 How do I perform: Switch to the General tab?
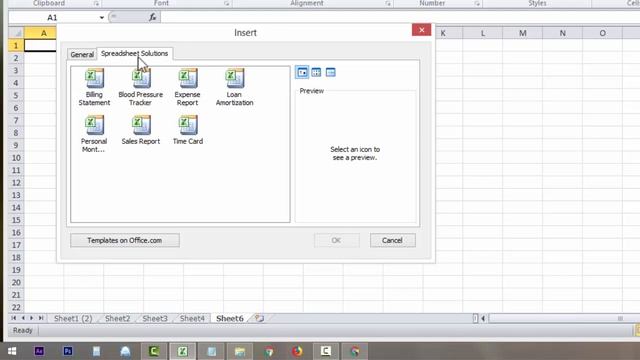click(x=82, y=54)
